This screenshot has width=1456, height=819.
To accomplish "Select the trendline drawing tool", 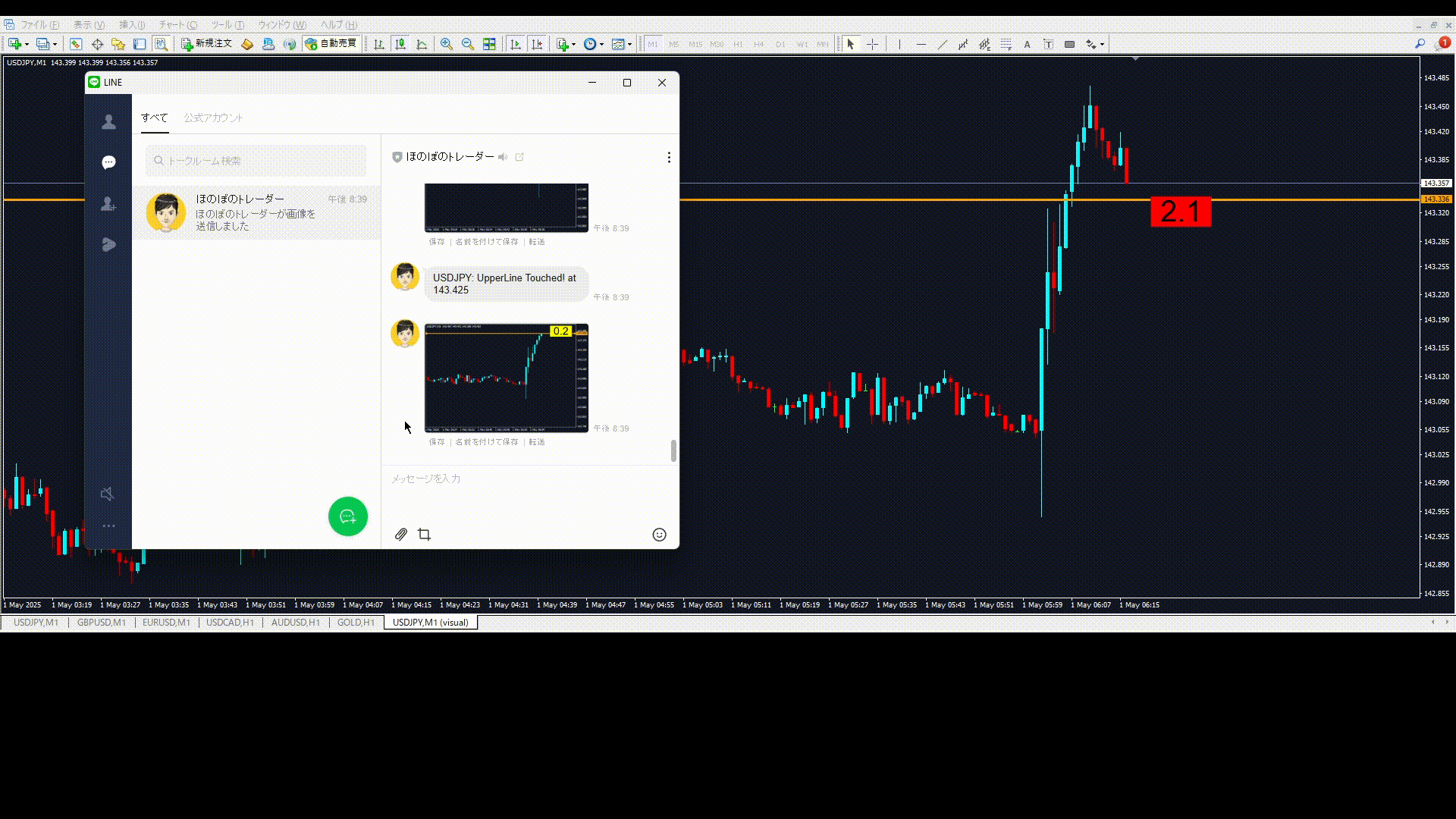I will 942,44.
